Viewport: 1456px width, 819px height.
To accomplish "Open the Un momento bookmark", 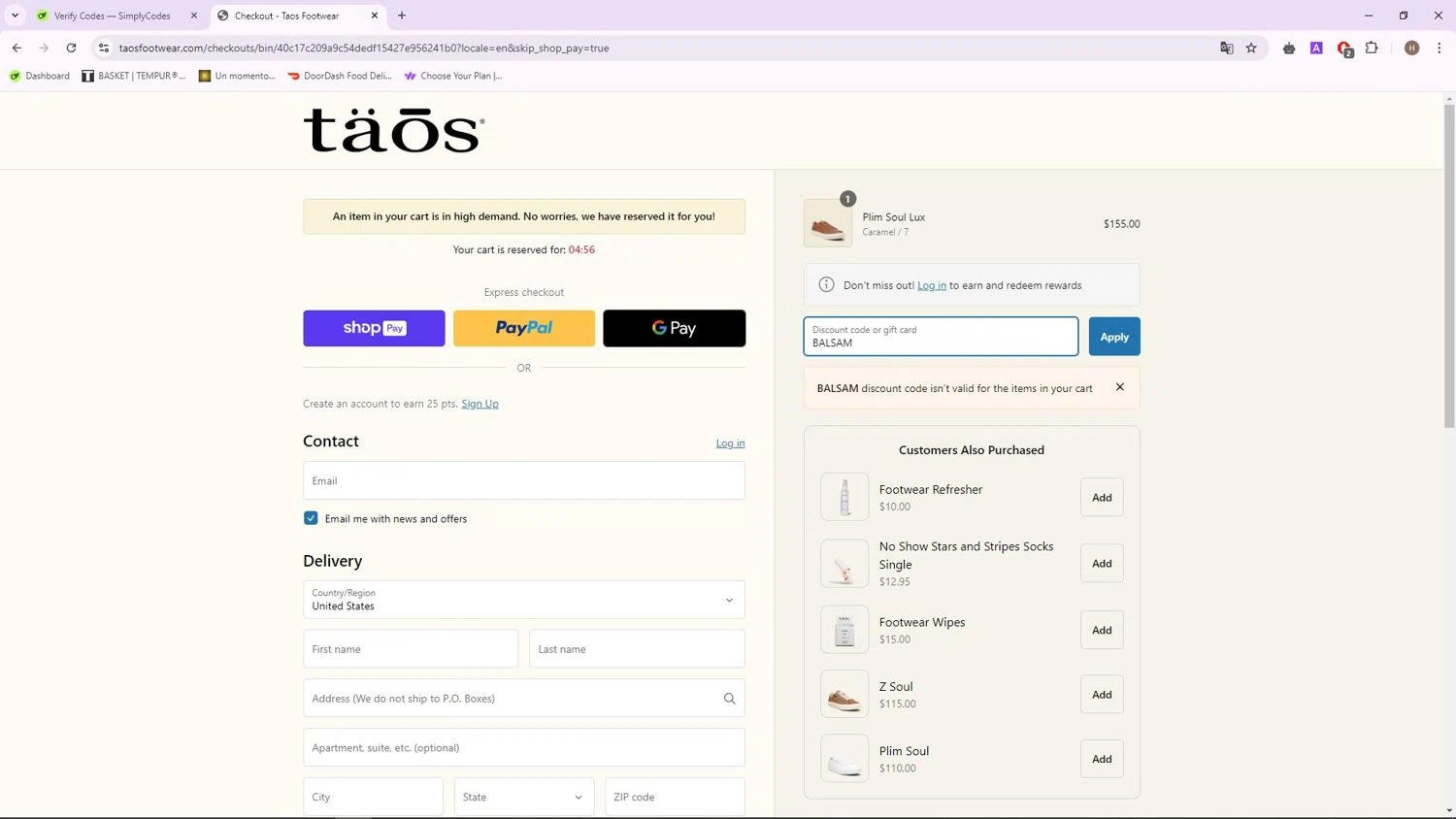I will point(237,76).
